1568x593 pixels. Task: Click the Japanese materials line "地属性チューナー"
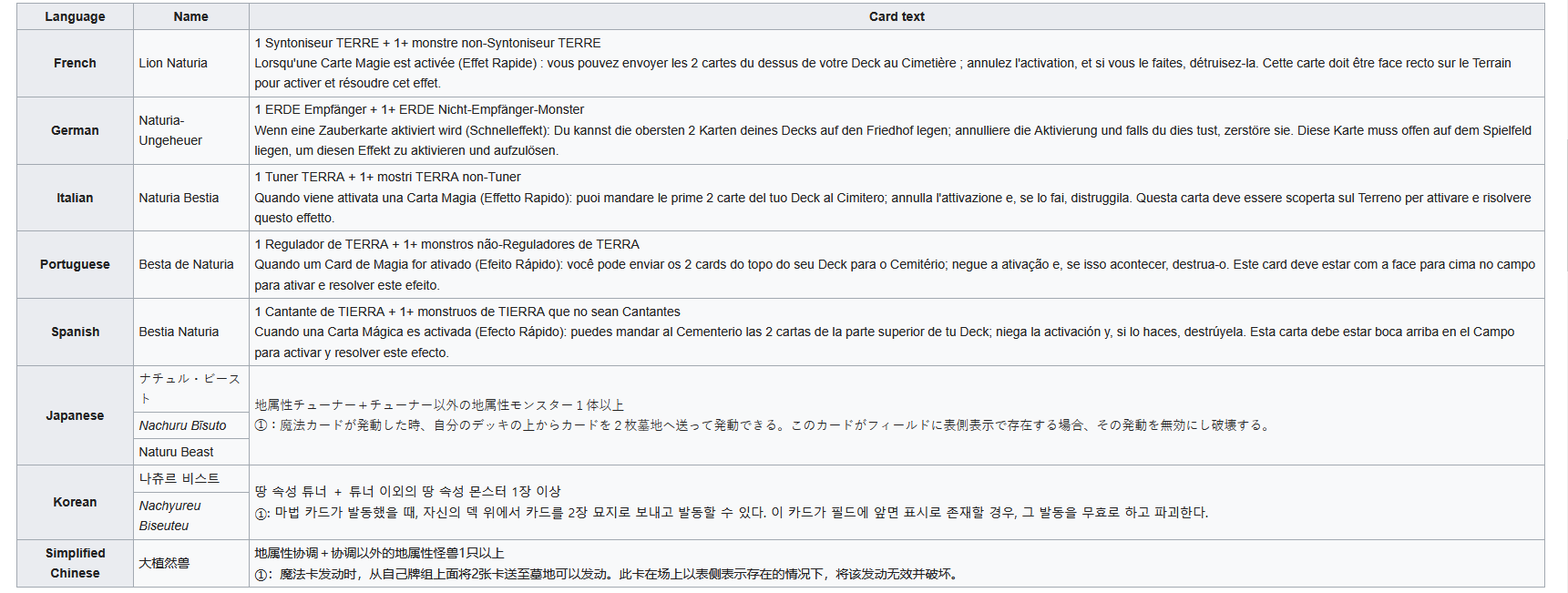coord(439,405)
